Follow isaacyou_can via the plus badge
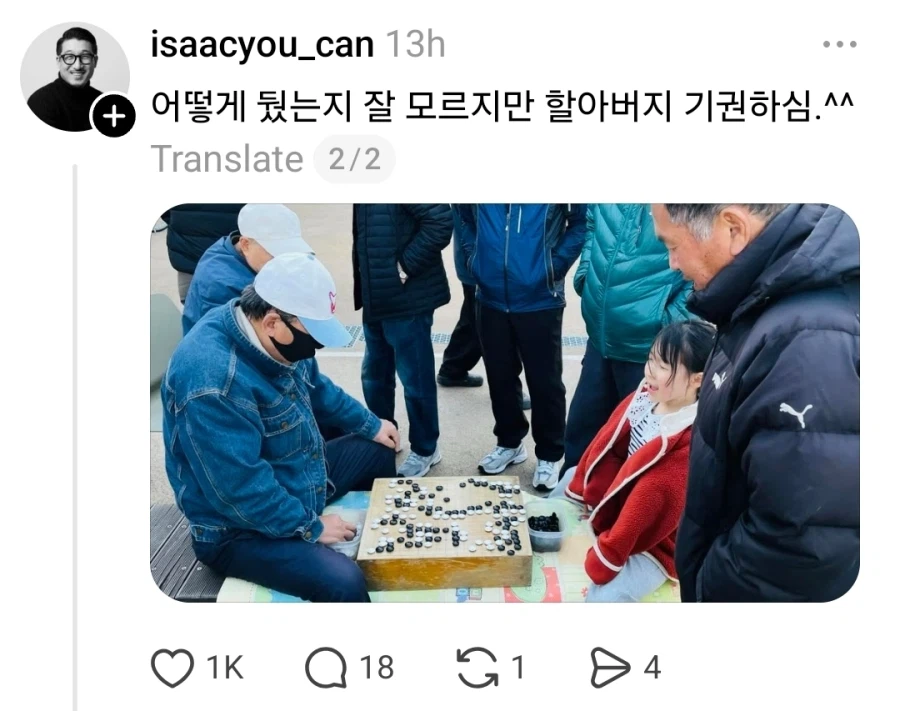The width and height of the screenshot is (900, 711). (x=114, y=116)
